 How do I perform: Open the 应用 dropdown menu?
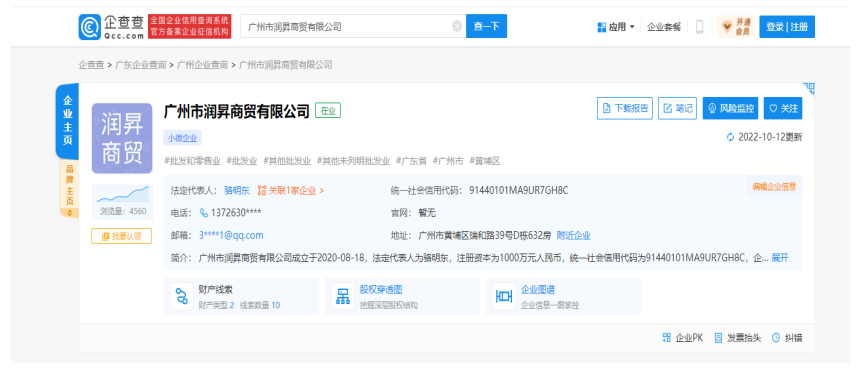coord(616,27)
